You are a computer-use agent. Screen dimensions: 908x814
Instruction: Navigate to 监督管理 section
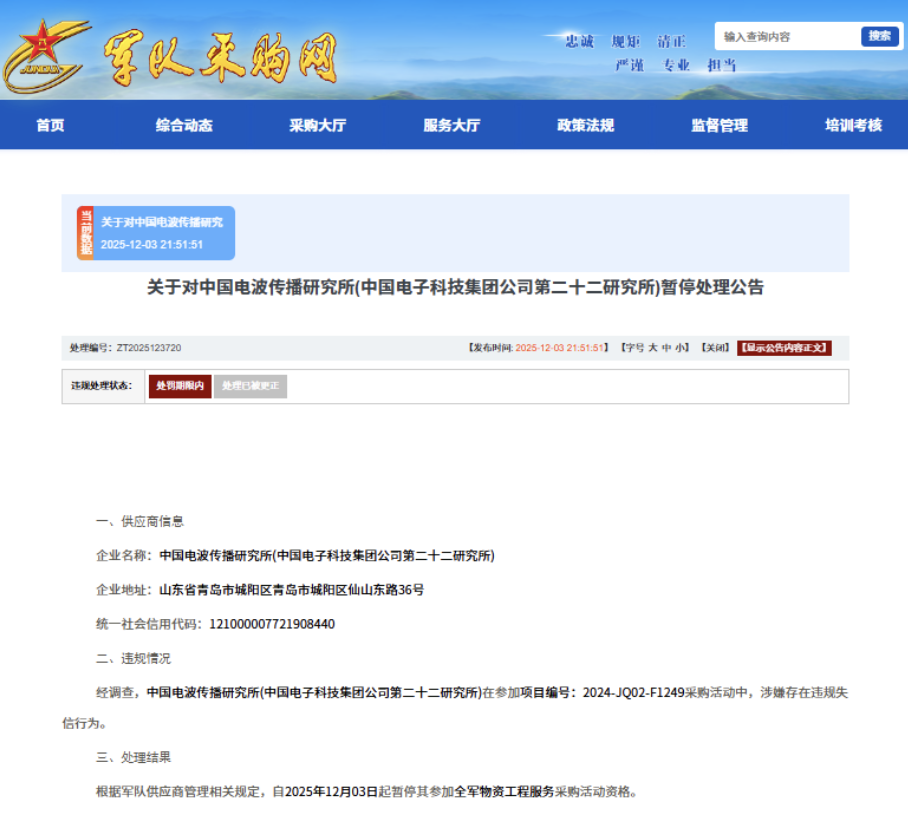pyautogui.click(x=719, y=125)
